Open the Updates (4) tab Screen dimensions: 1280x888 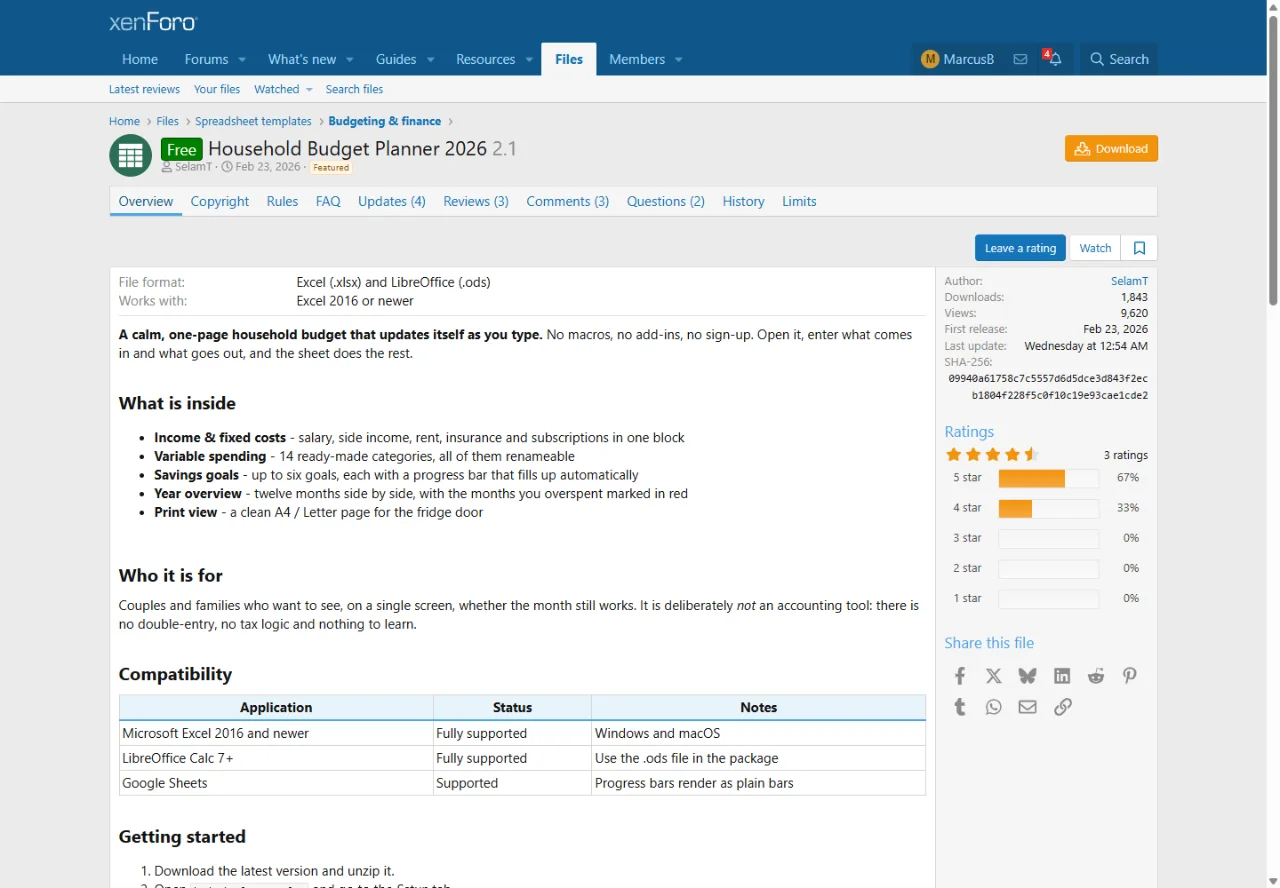coord(392,201)
